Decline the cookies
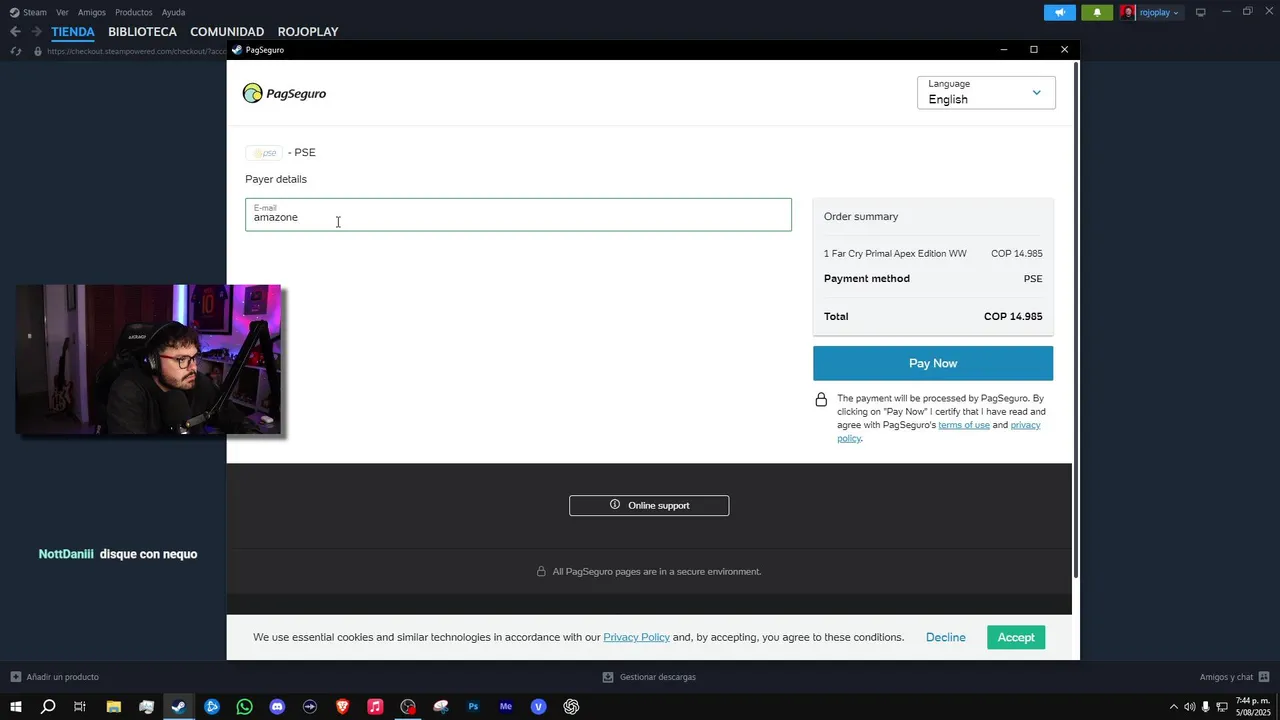1280x720 pixels. pos(945,637)
